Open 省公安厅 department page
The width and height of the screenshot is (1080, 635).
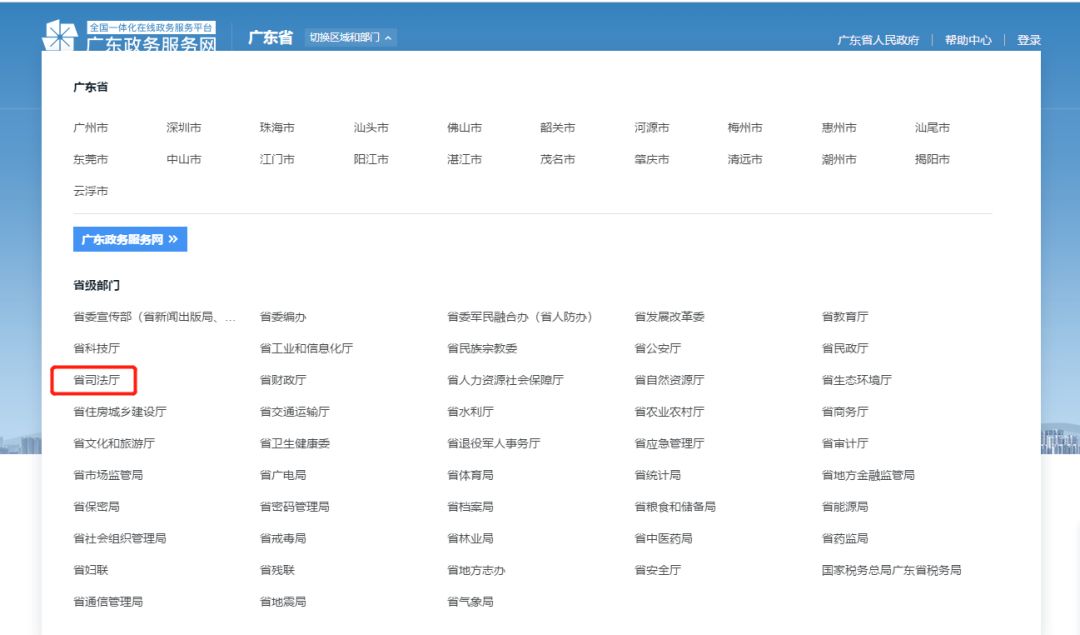click(x=659, y=347)
